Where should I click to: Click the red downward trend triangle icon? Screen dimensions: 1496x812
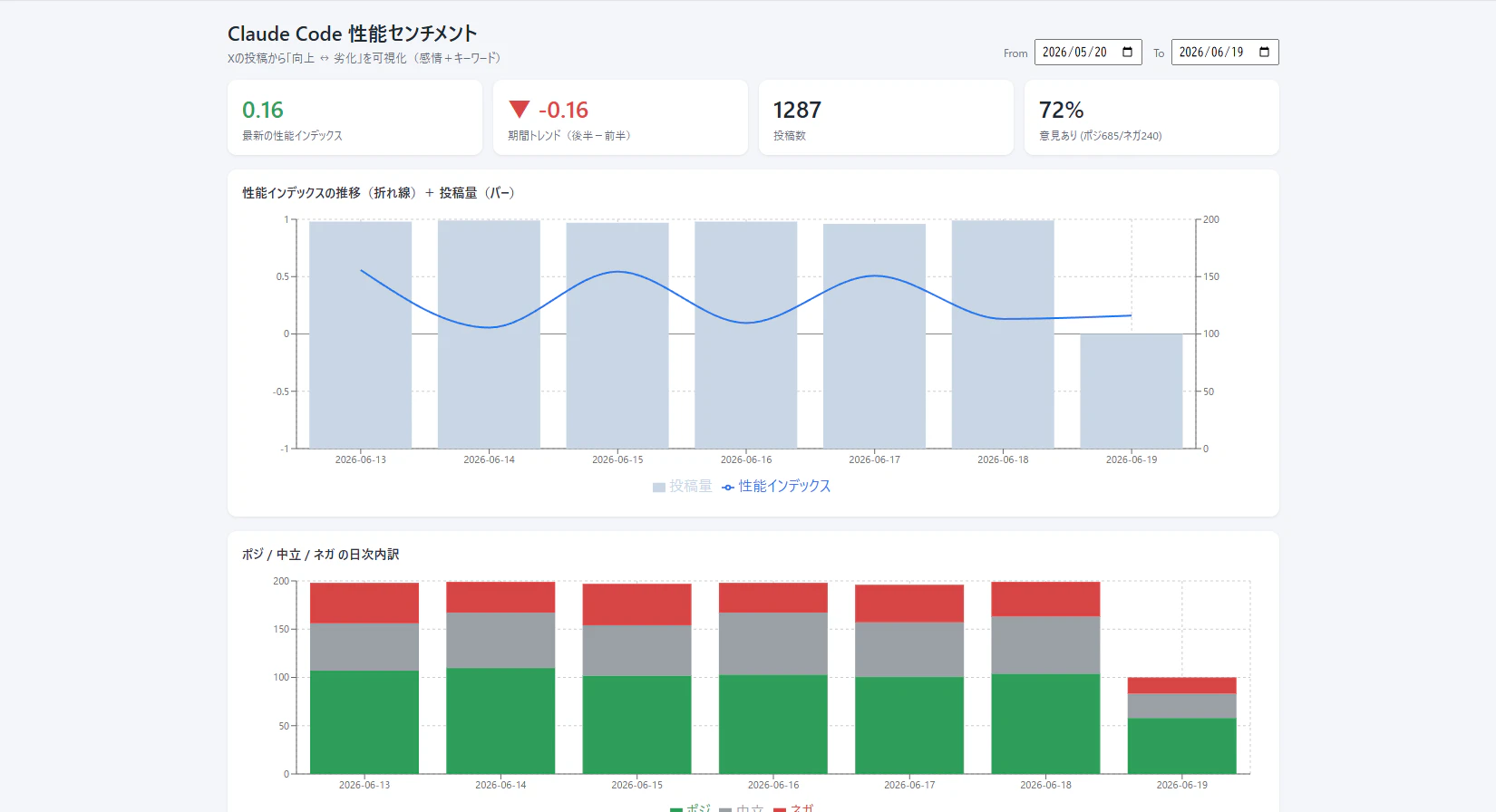[x=519, y=110]
